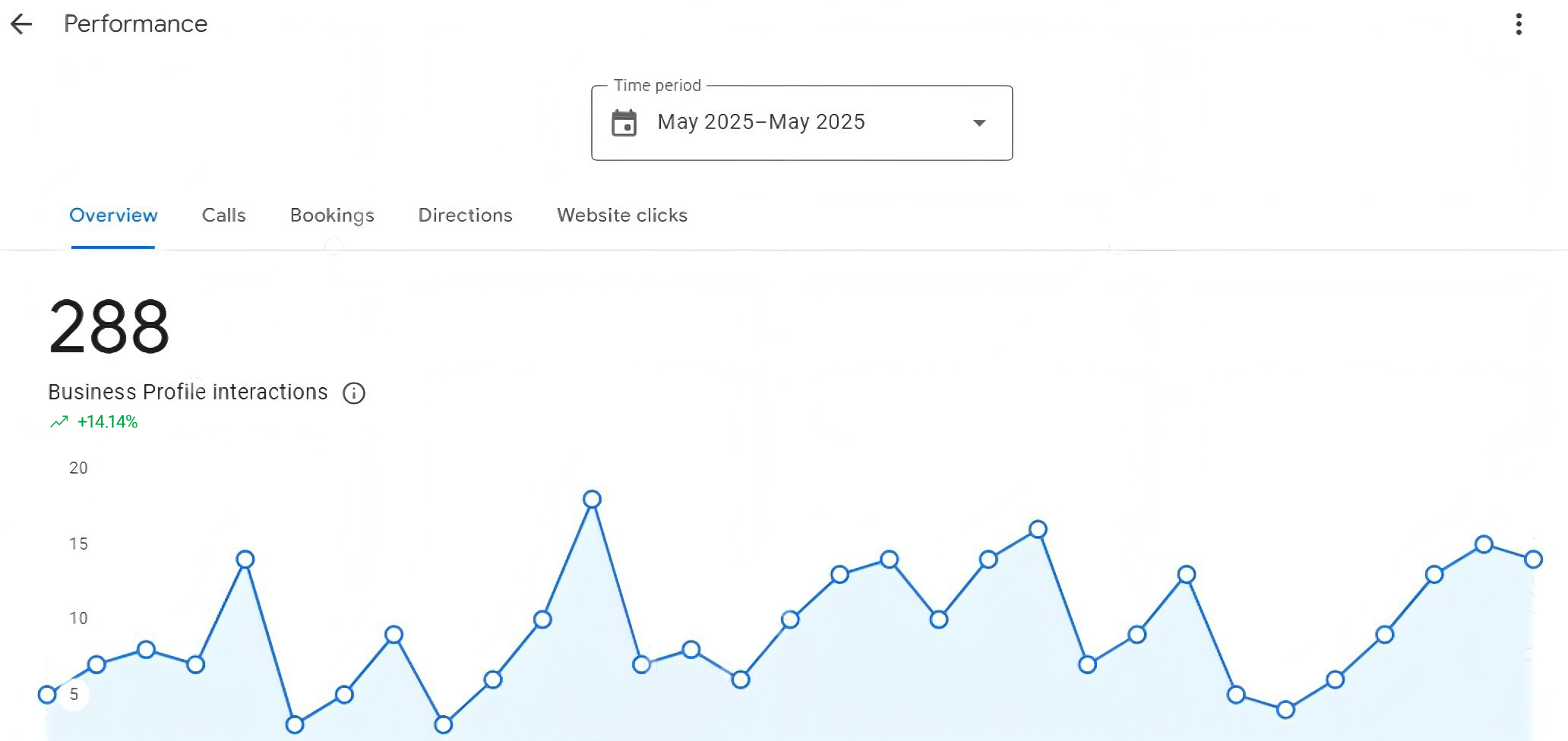Go to the Website clicks tab
The height and width of the screenshot is (741, 1568).
pos(621,216)
